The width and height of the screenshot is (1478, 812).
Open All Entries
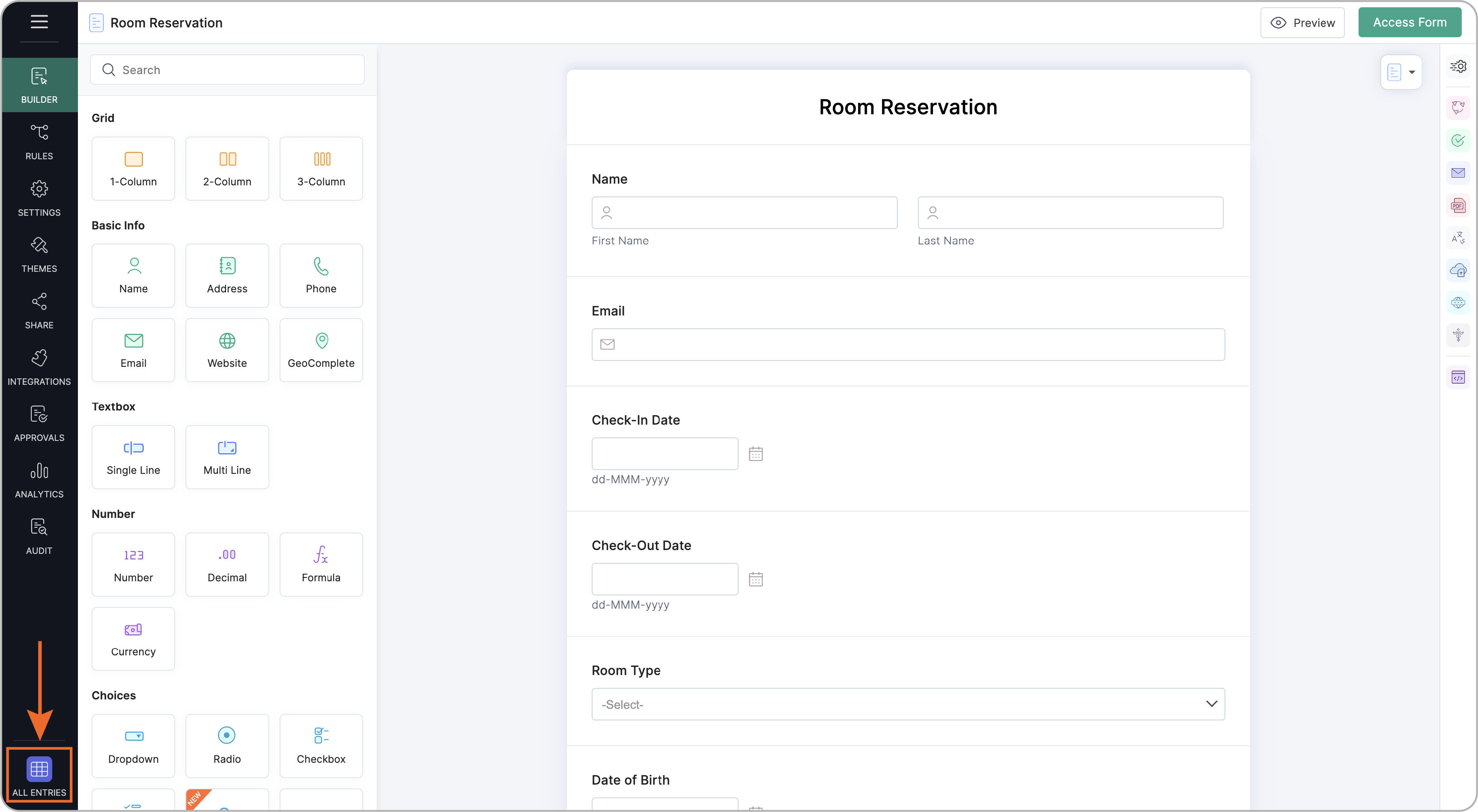39,775
